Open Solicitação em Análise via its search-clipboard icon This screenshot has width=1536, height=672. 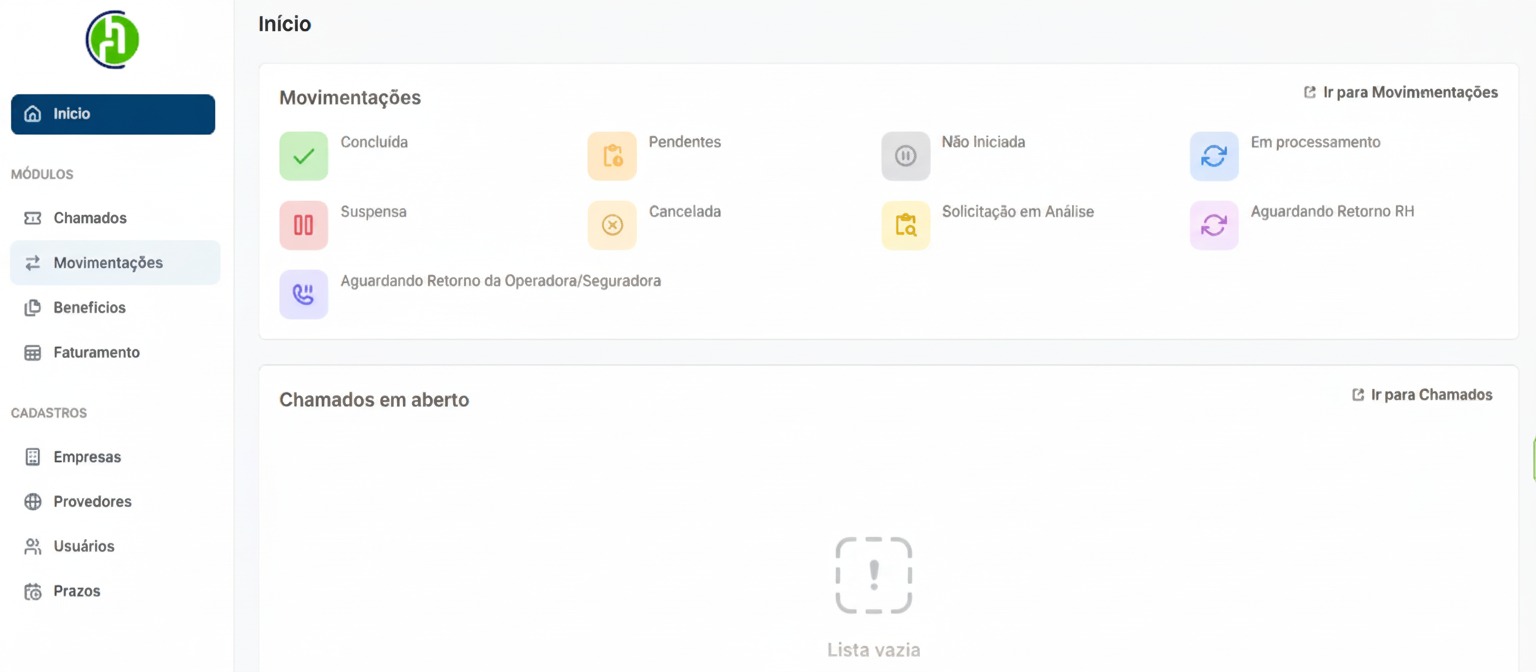[x=905, y=225]
